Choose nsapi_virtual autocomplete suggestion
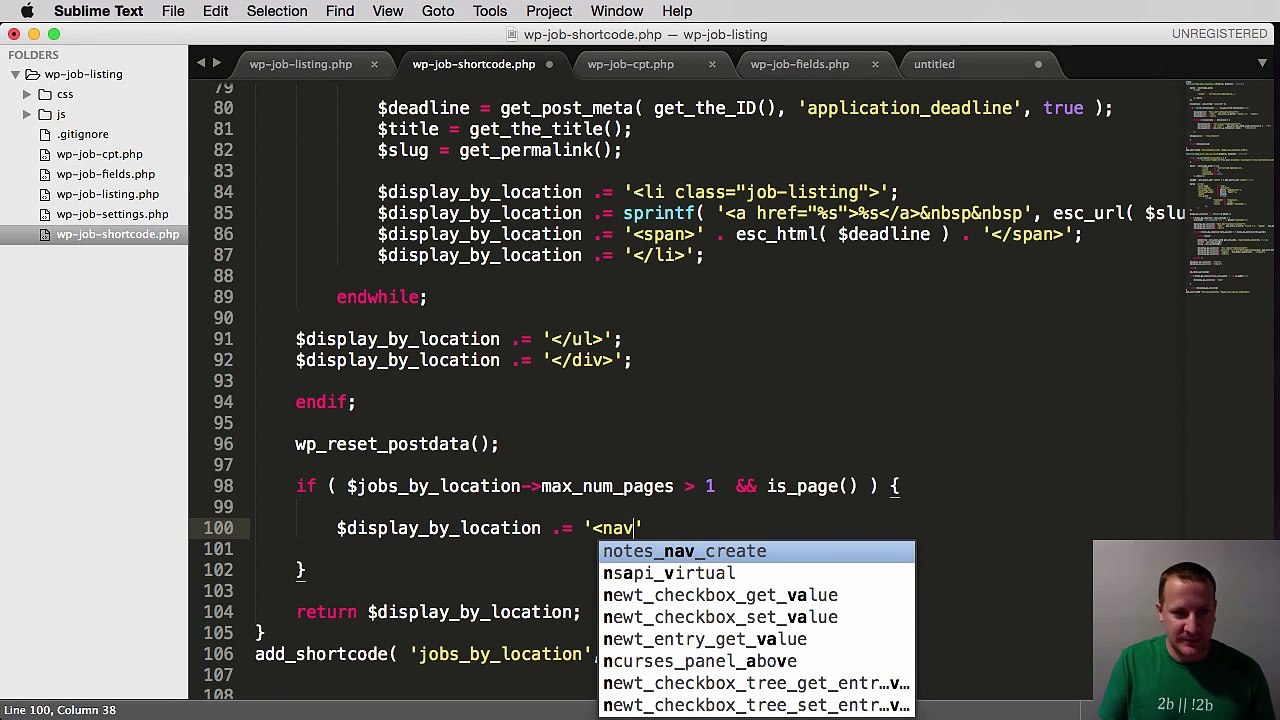The image size is (1280, 720). [757, 573]
